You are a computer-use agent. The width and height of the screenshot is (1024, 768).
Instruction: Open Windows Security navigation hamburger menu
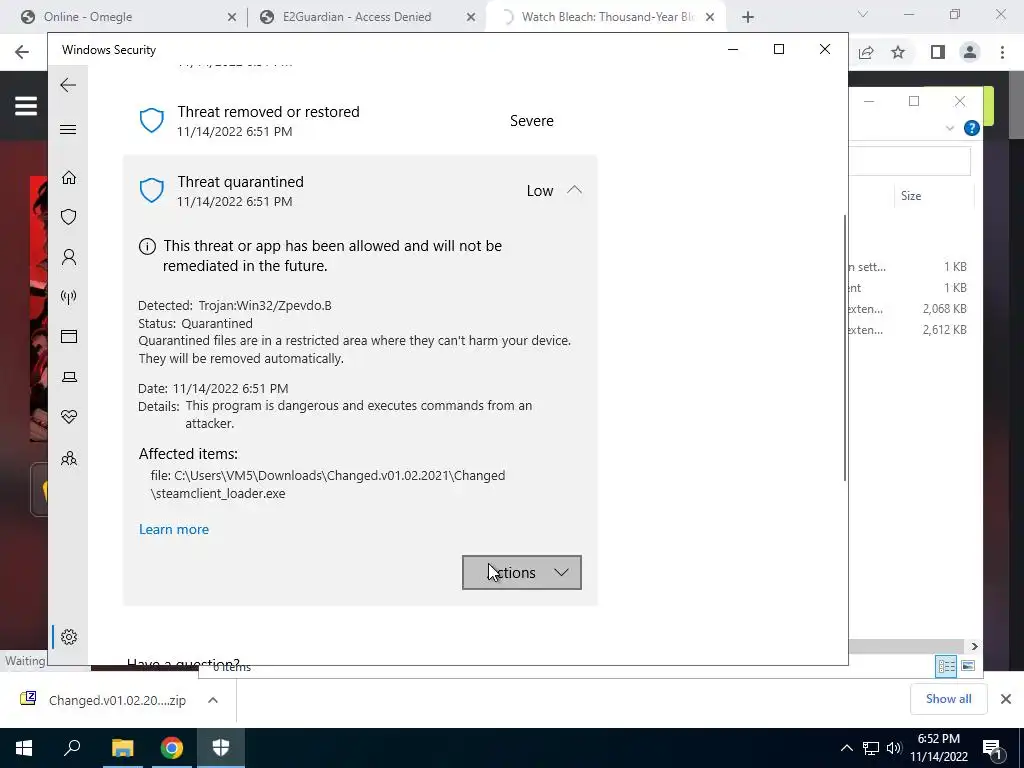coord(68,129)
